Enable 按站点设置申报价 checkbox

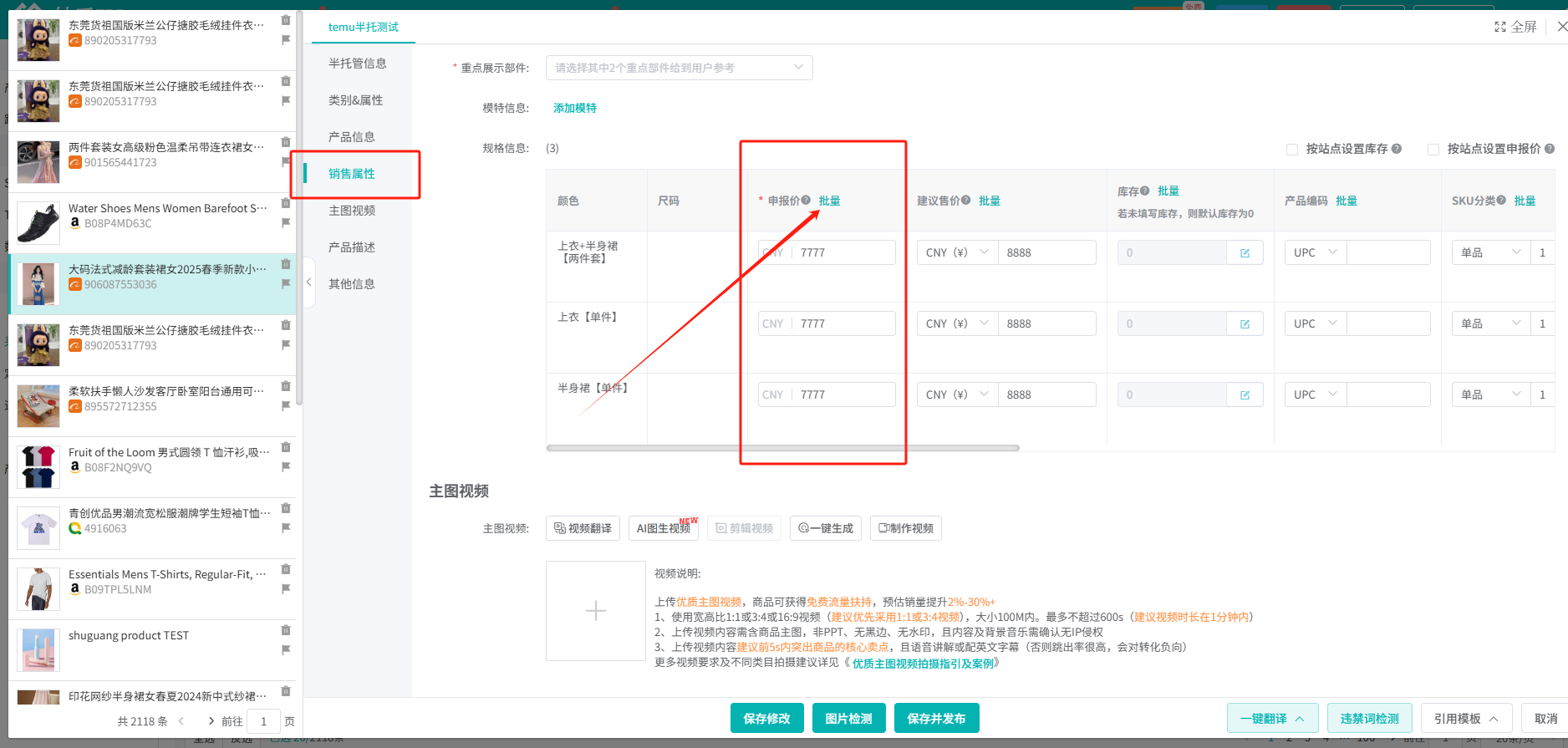[x=1433, y=149]
